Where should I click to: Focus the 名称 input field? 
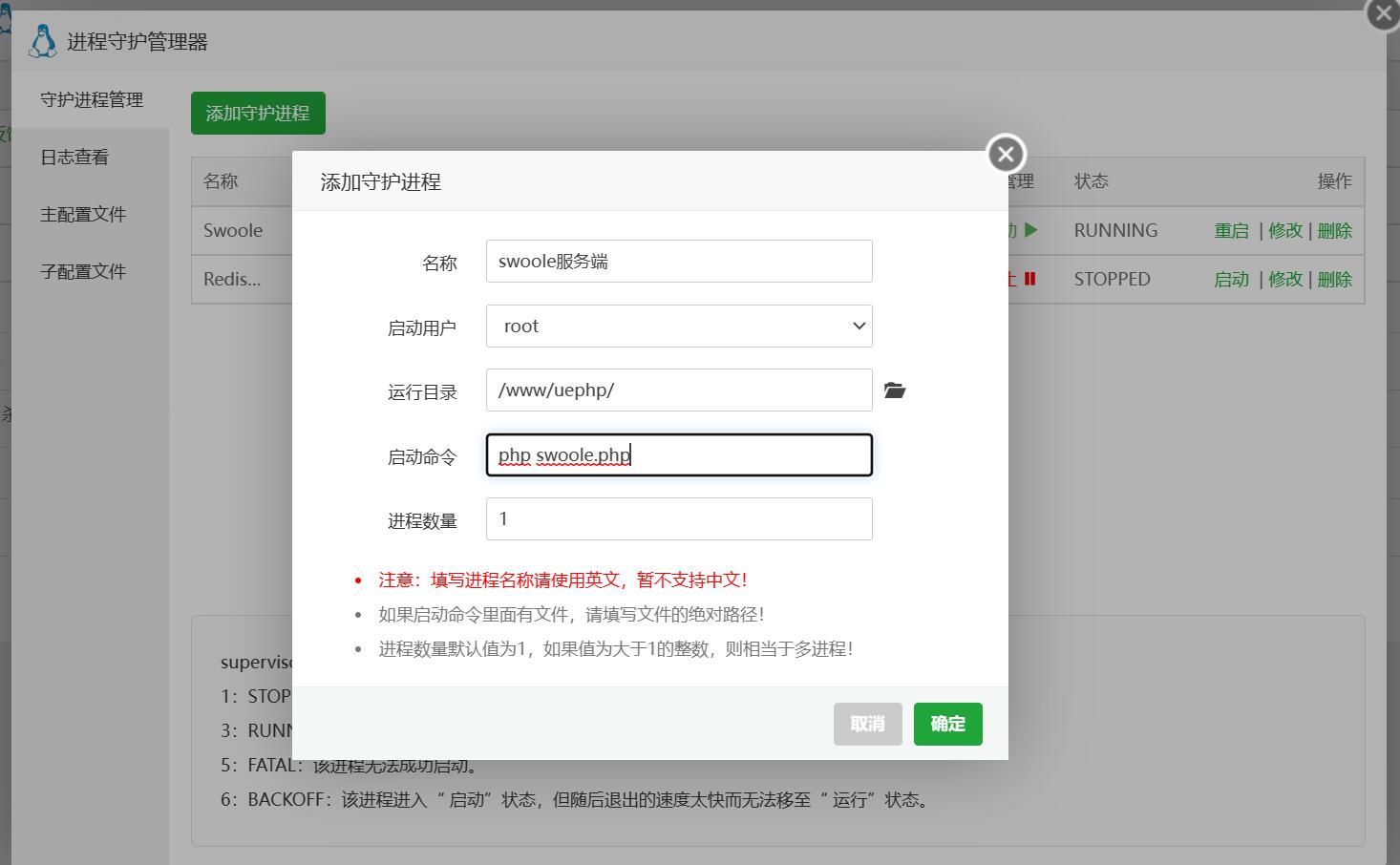[x=679, y=261]
